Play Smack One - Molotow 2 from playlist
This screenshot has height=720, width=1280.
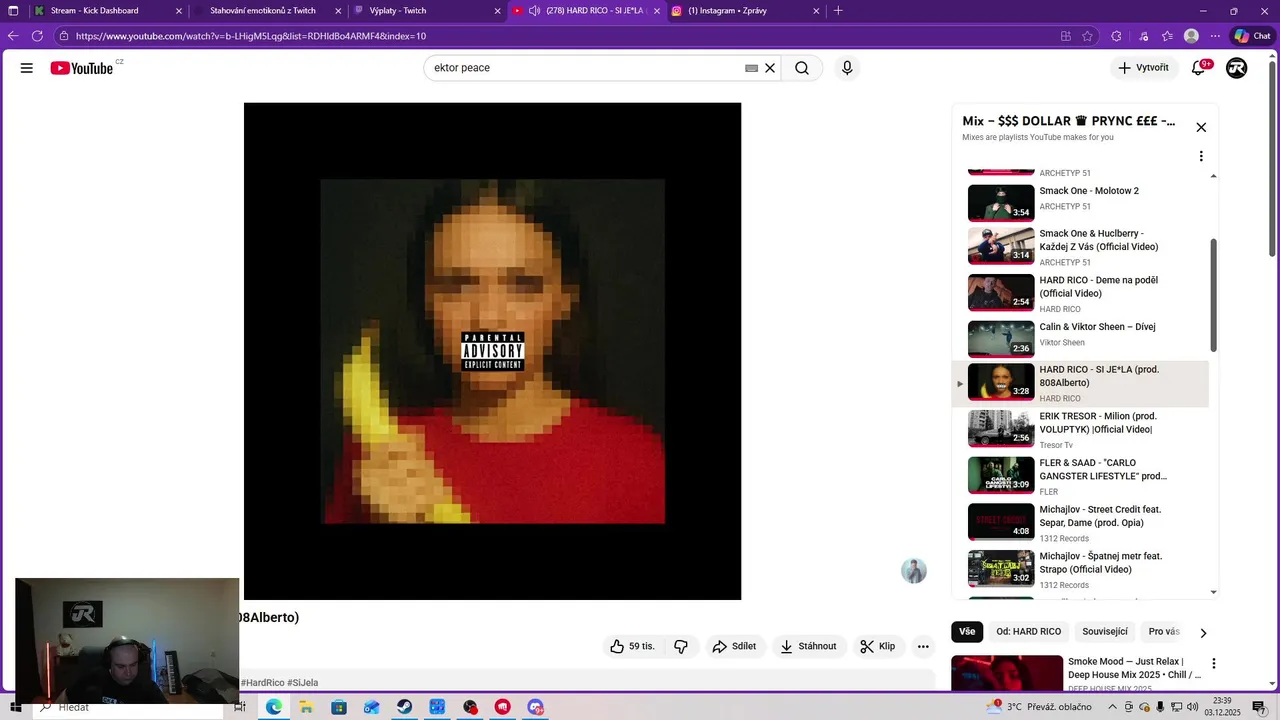click(1080, 201)
